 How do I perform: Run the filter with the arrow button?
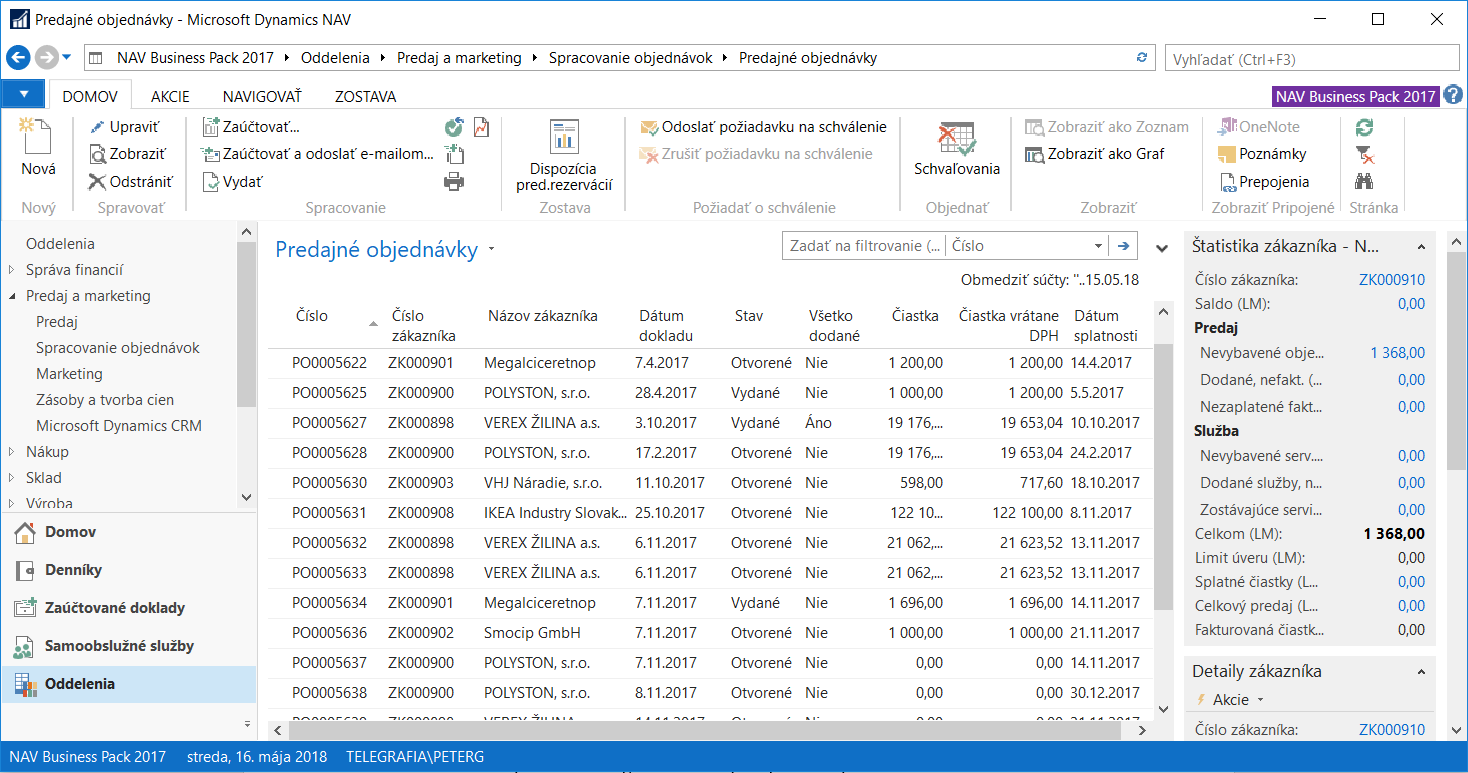[x=1123, y=245]
